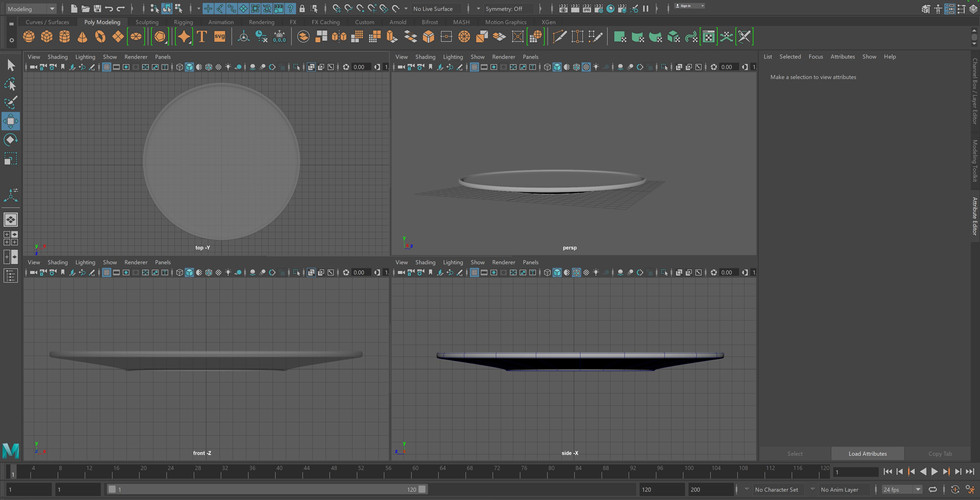Click the range end field showing 200
The width and height of the screenshot is (980, 500).
tap(711, 489)
